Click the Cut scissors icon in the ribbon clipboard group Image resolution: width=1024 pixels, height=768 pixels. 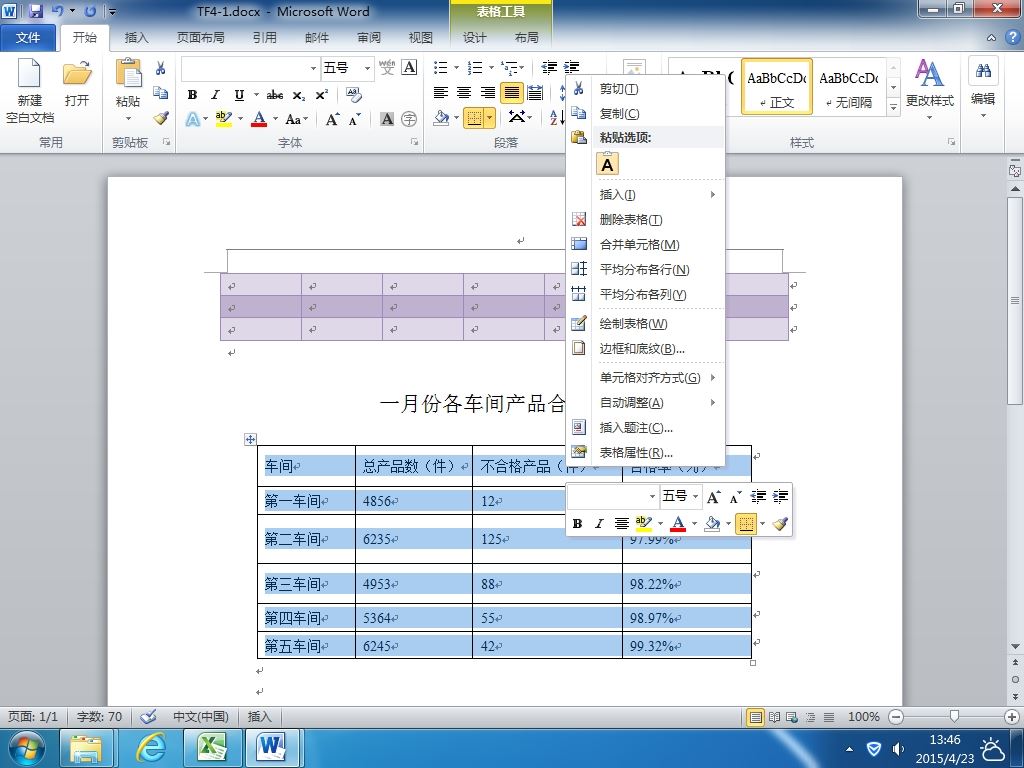161,69
